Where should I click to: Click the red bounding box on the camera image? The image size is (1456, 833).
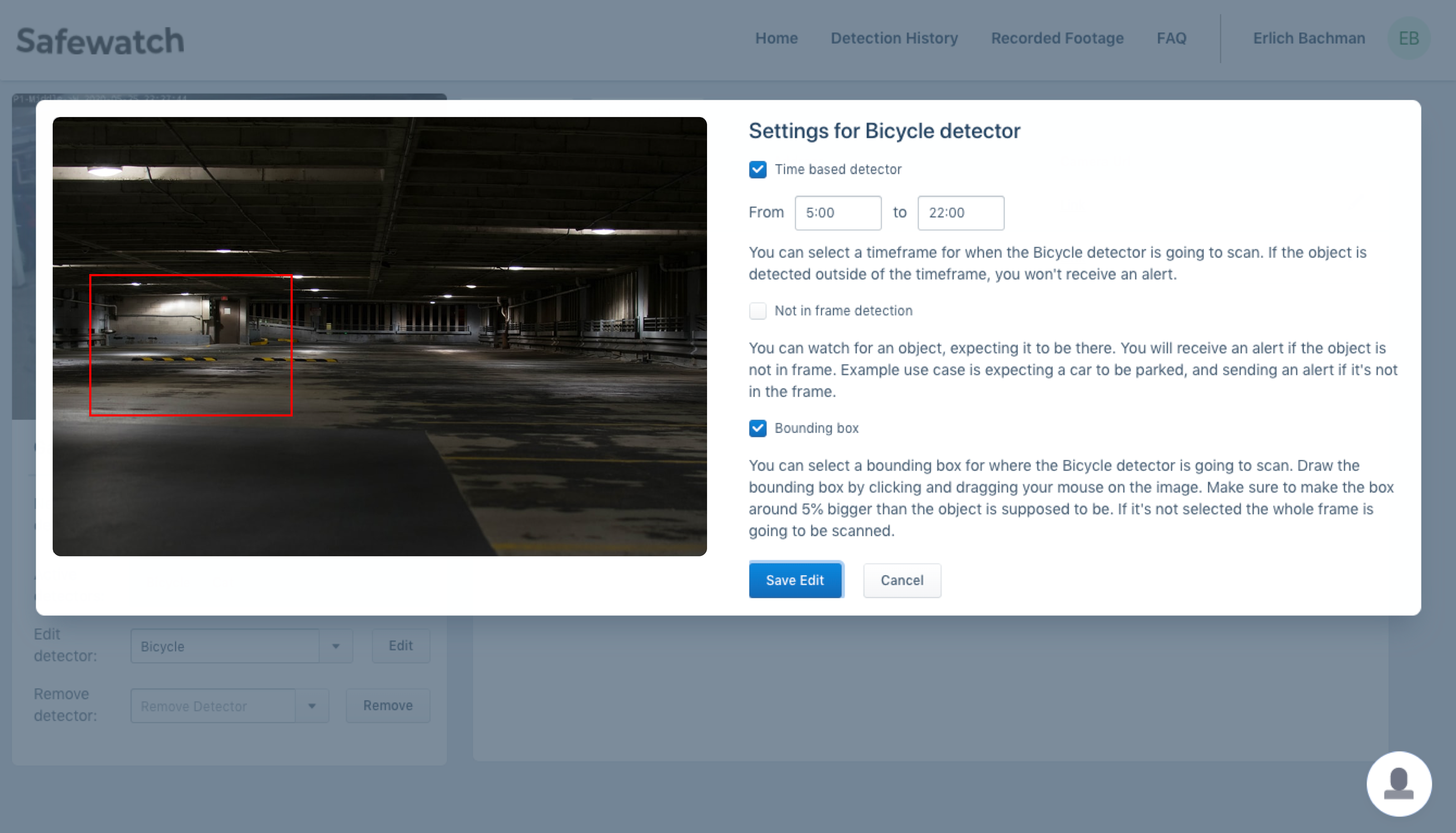pyautogui.click(x=191, y=346)
